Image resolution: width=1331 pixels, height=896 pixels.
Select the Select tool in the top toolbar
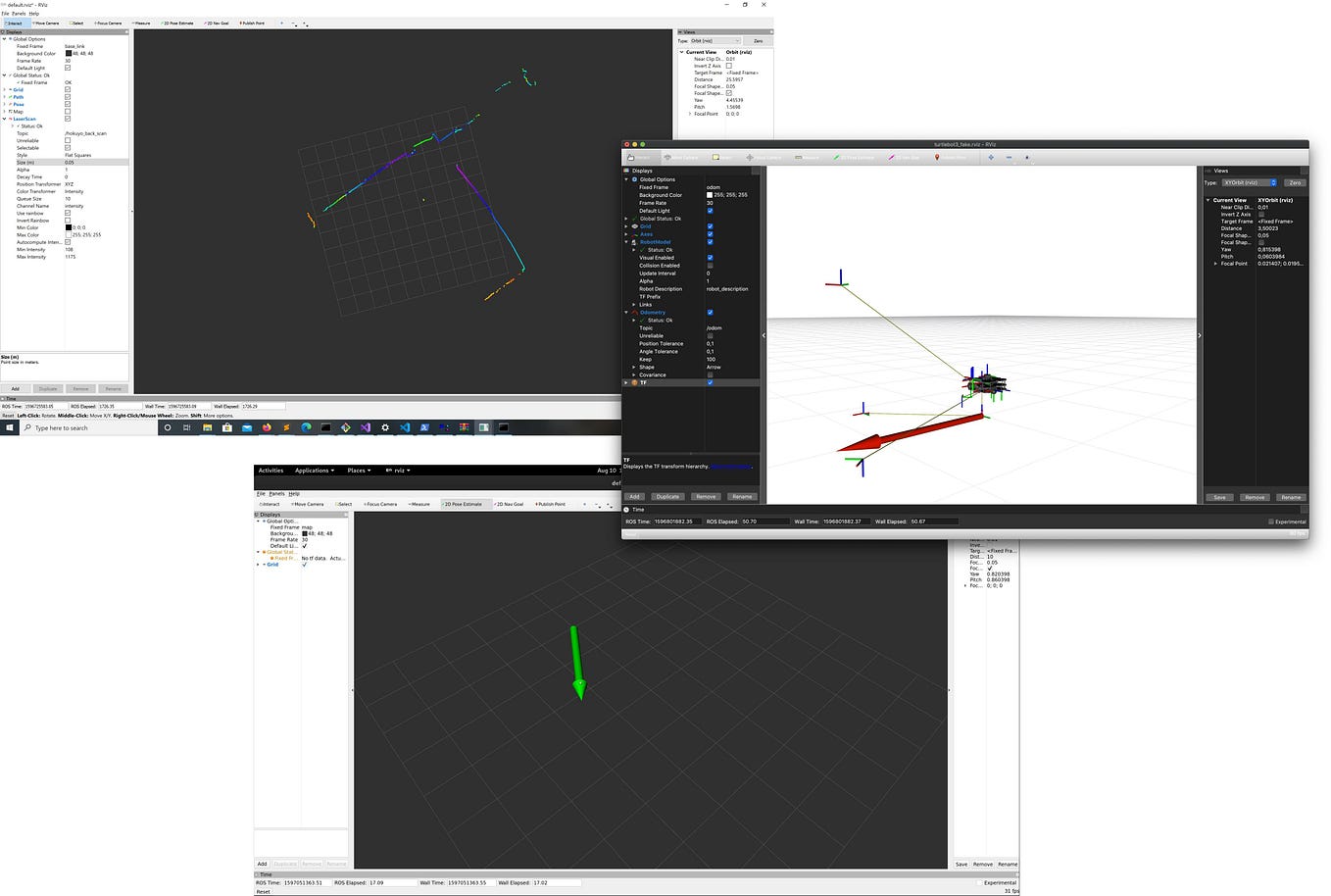point(77,23)
